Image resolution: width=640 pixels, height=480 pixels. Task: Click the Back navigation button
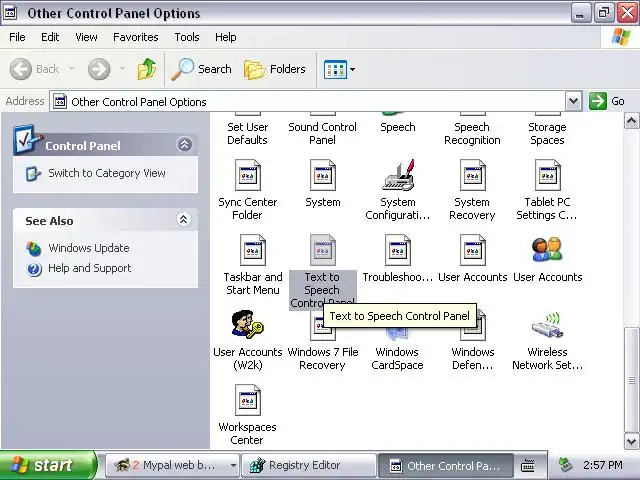pos(35,69)
